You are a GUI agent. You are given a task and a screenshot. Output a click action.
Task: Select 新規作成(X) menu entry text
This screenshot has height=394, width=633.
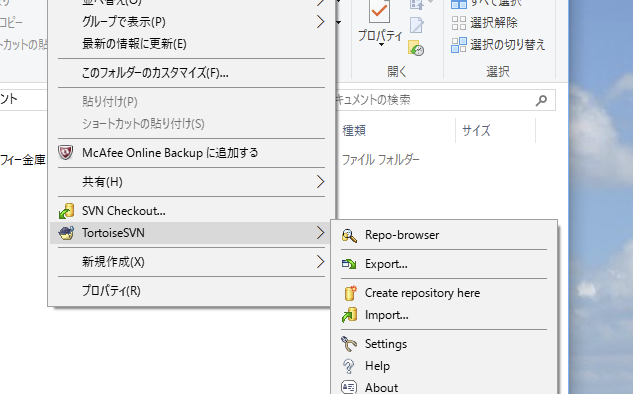coord(113,262)
